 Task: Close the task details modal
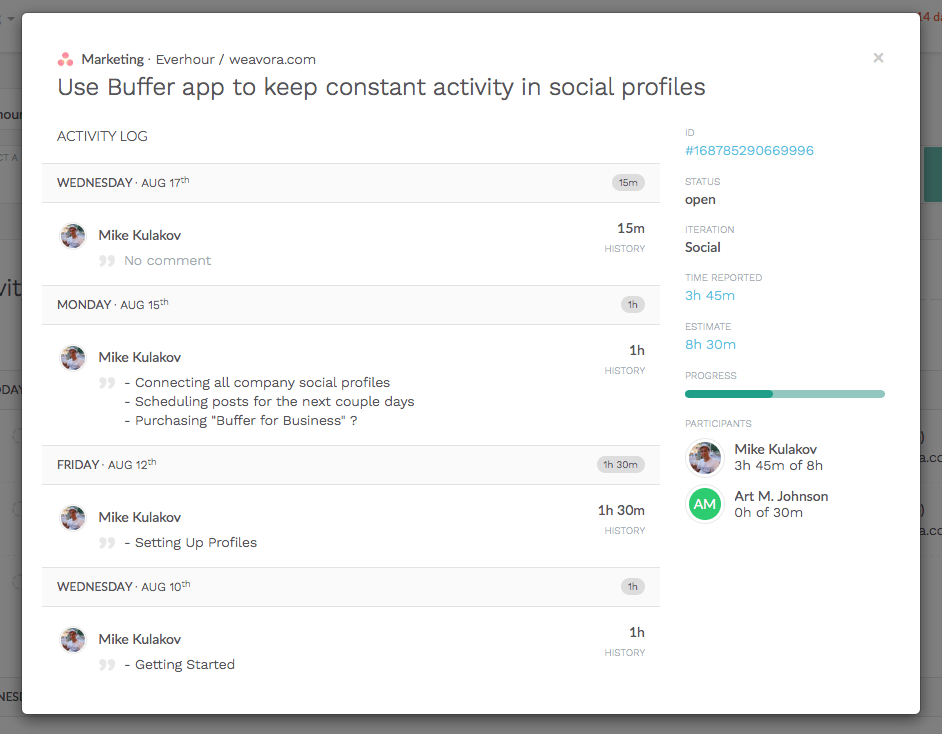click(x=878, y=58)
